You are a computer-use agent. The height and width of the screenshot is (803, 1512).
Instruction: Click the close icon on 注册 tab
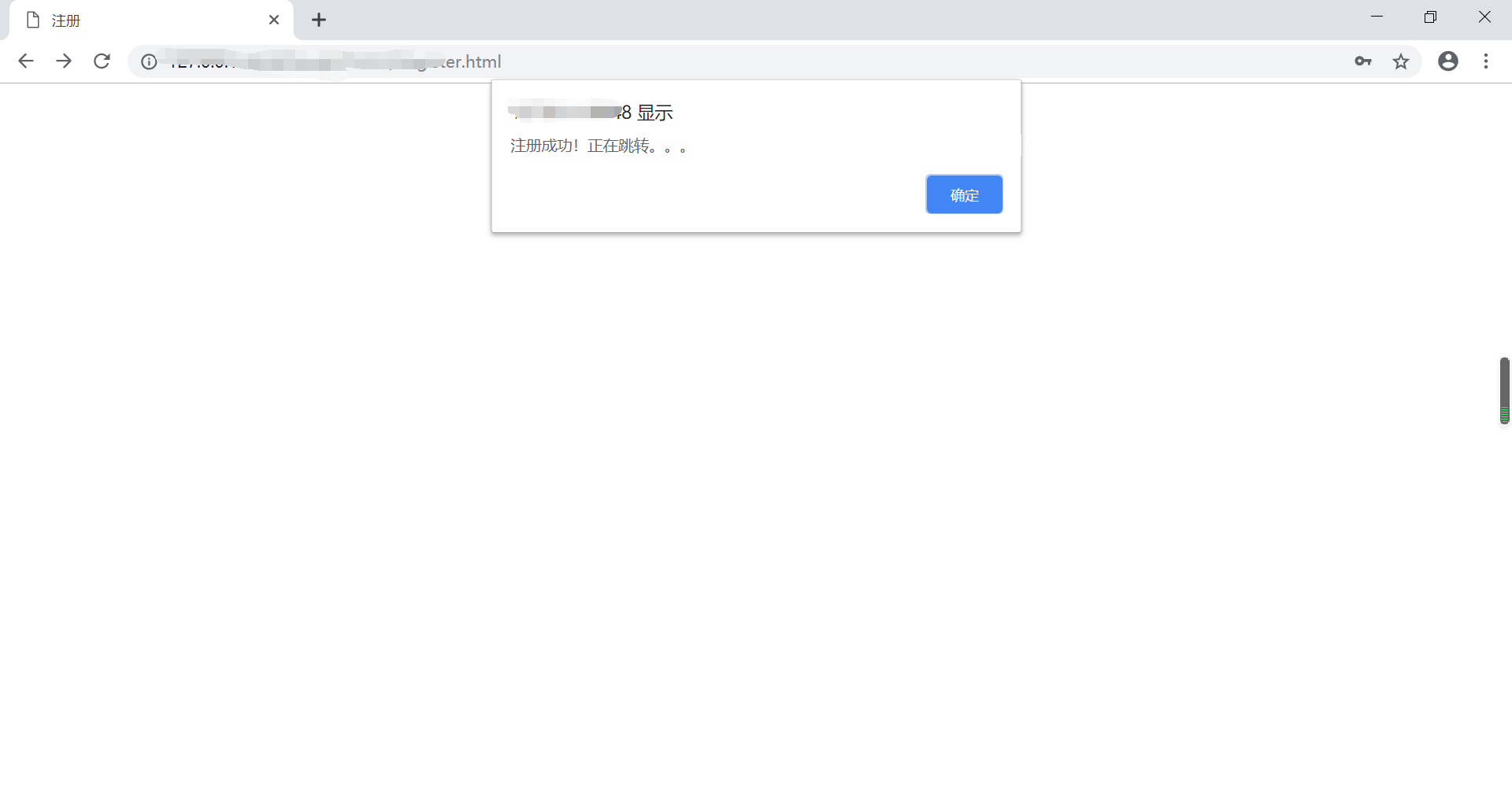point(274,20)
